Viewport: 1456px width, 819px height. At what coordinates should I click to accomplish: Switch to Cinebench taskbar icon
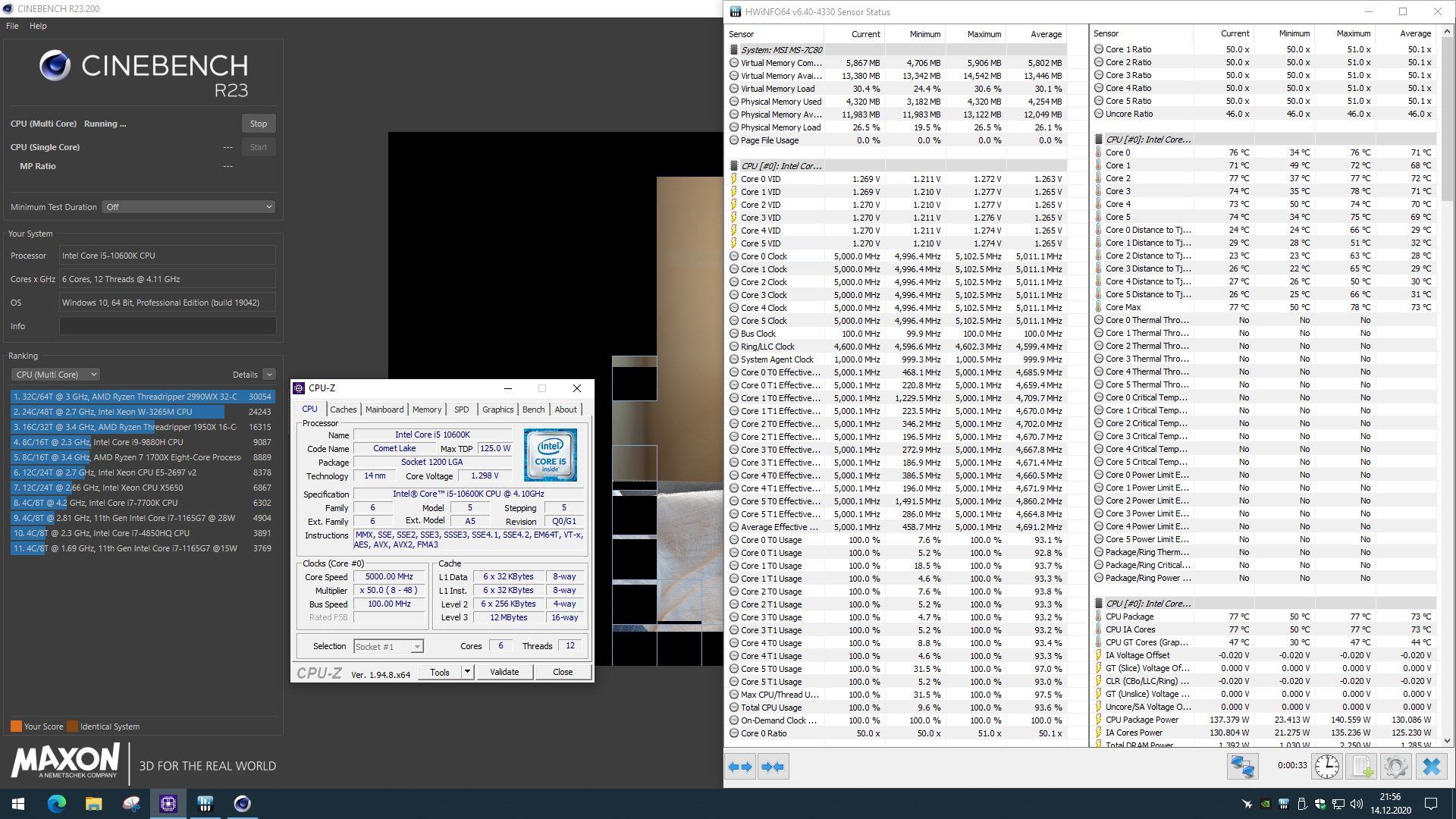pos(243,804)
